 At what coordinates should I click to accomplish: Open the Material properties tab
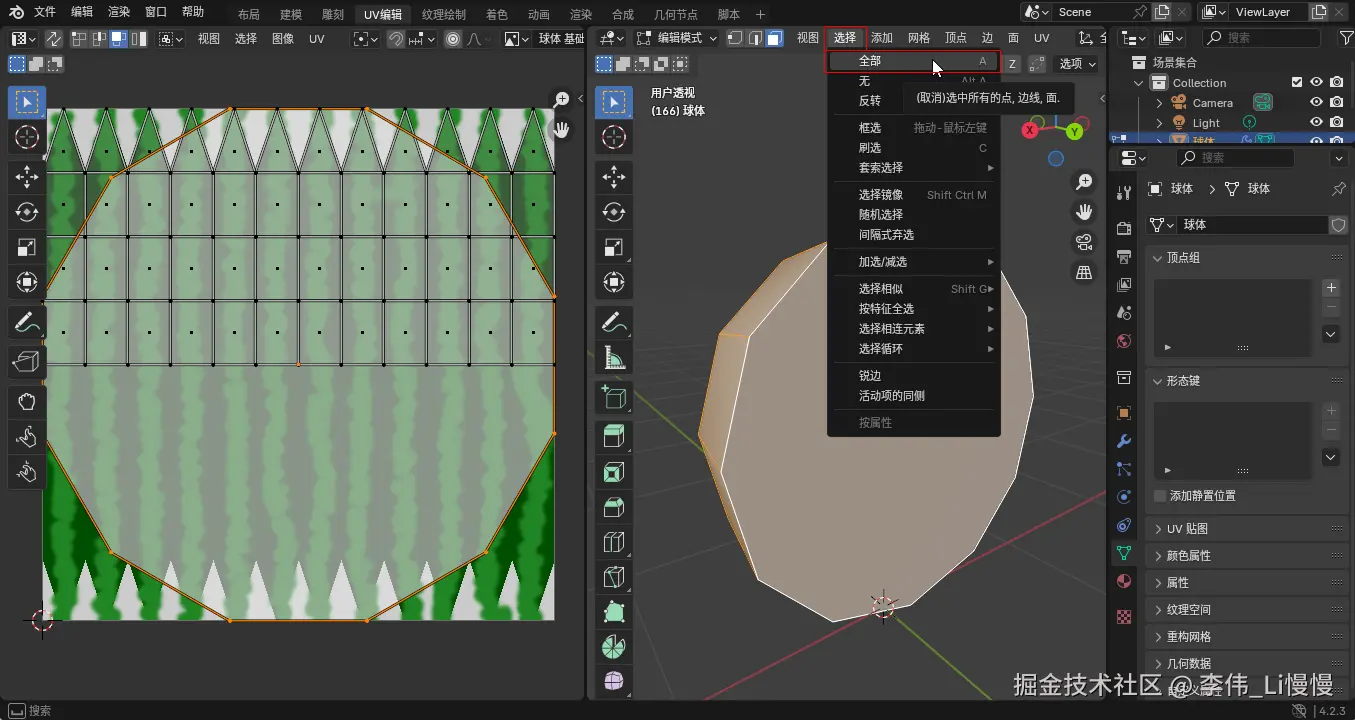(1124, 581)
